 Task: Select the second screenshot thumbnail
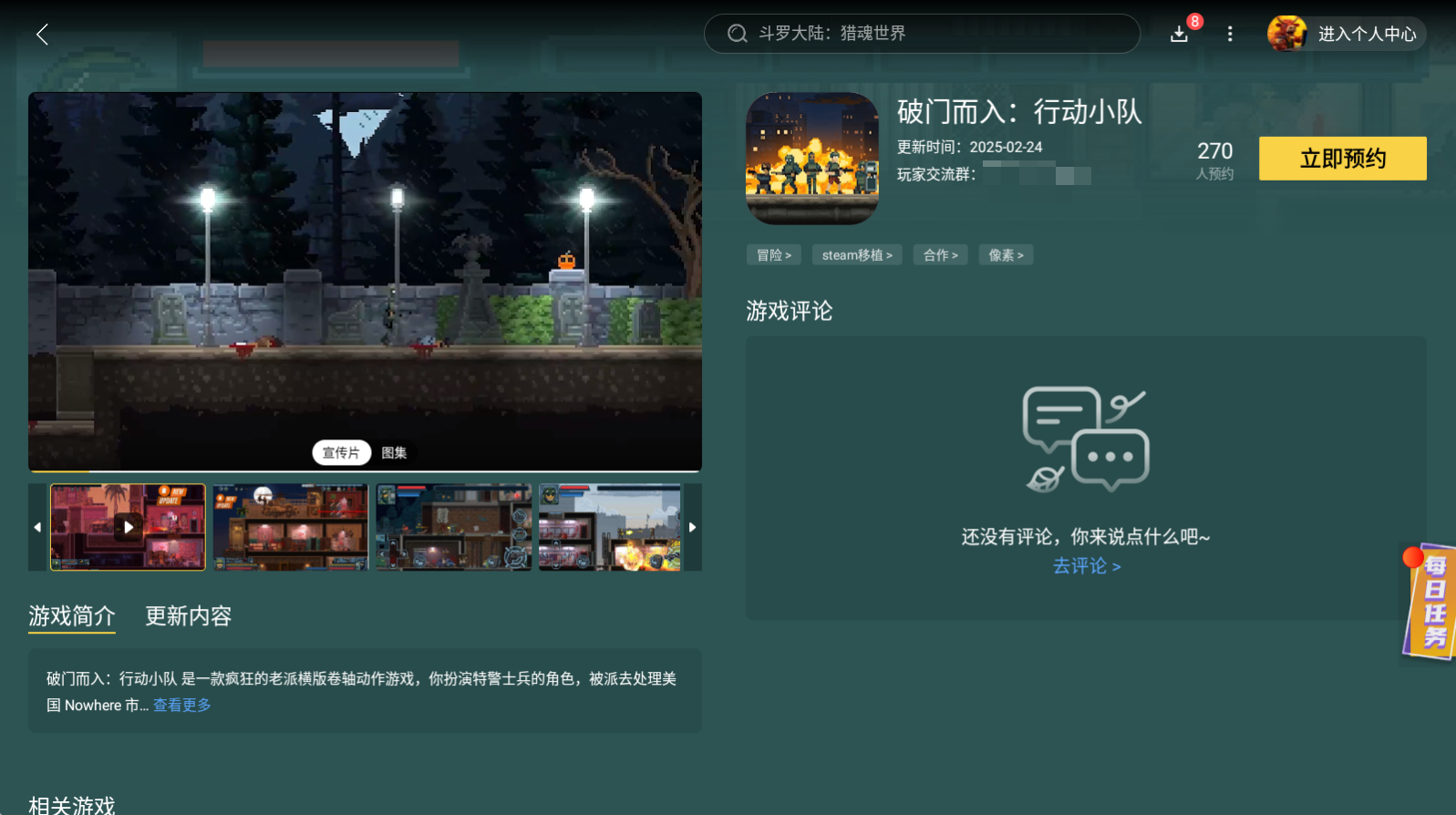291,527
